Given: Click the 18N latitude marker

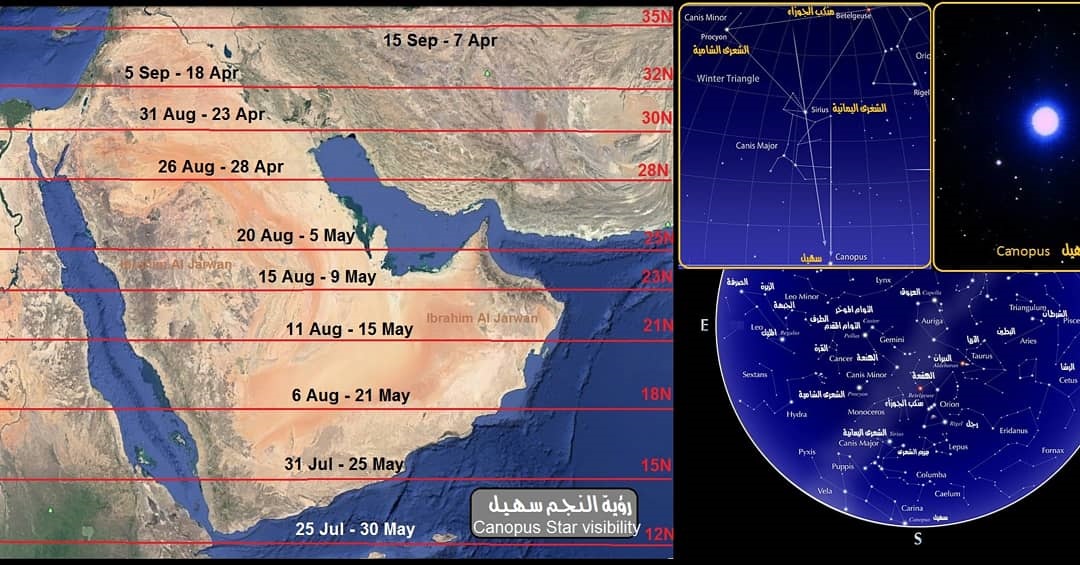Looking at the screenshot, I should pos(656,394).
